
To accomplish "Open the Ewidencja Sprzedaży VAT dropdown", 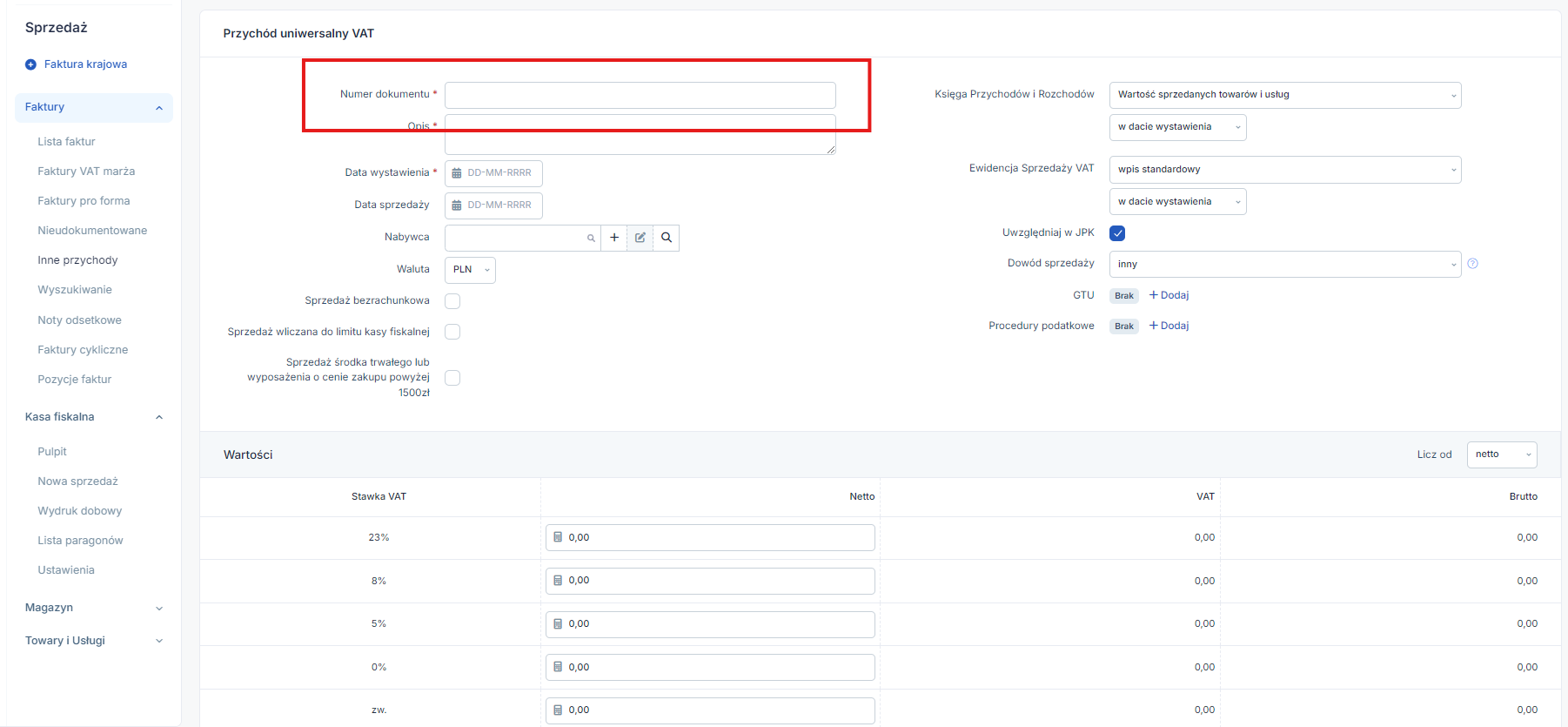I will click(1285, 170).
